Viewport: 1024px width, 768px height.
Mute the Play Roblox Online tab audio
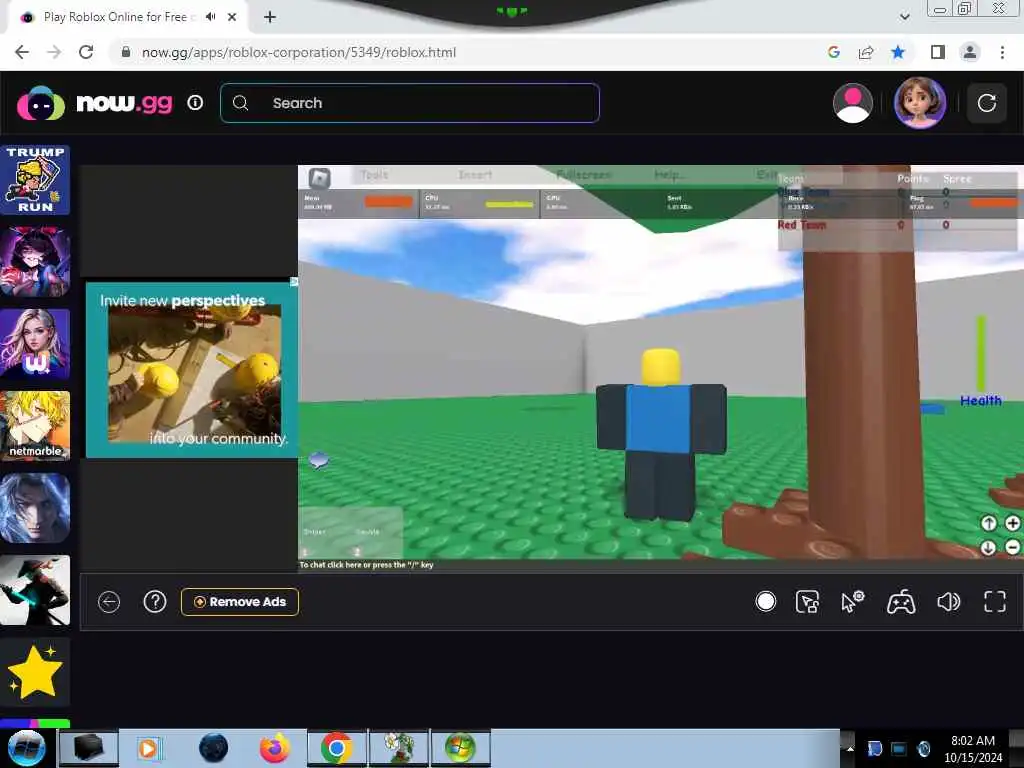pos(210,17)
